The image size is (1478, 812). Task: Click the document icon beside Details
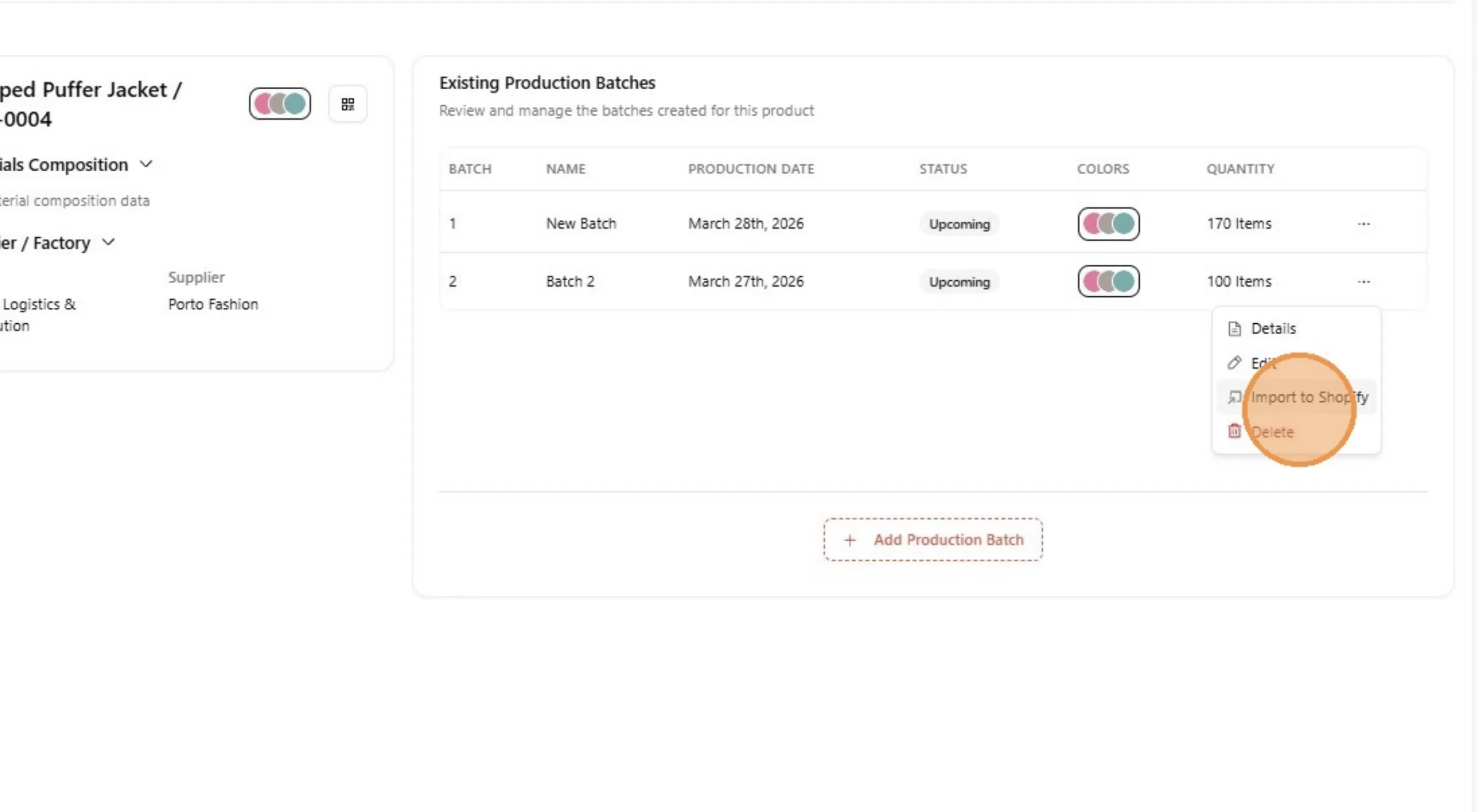[x=1234, y=329]
